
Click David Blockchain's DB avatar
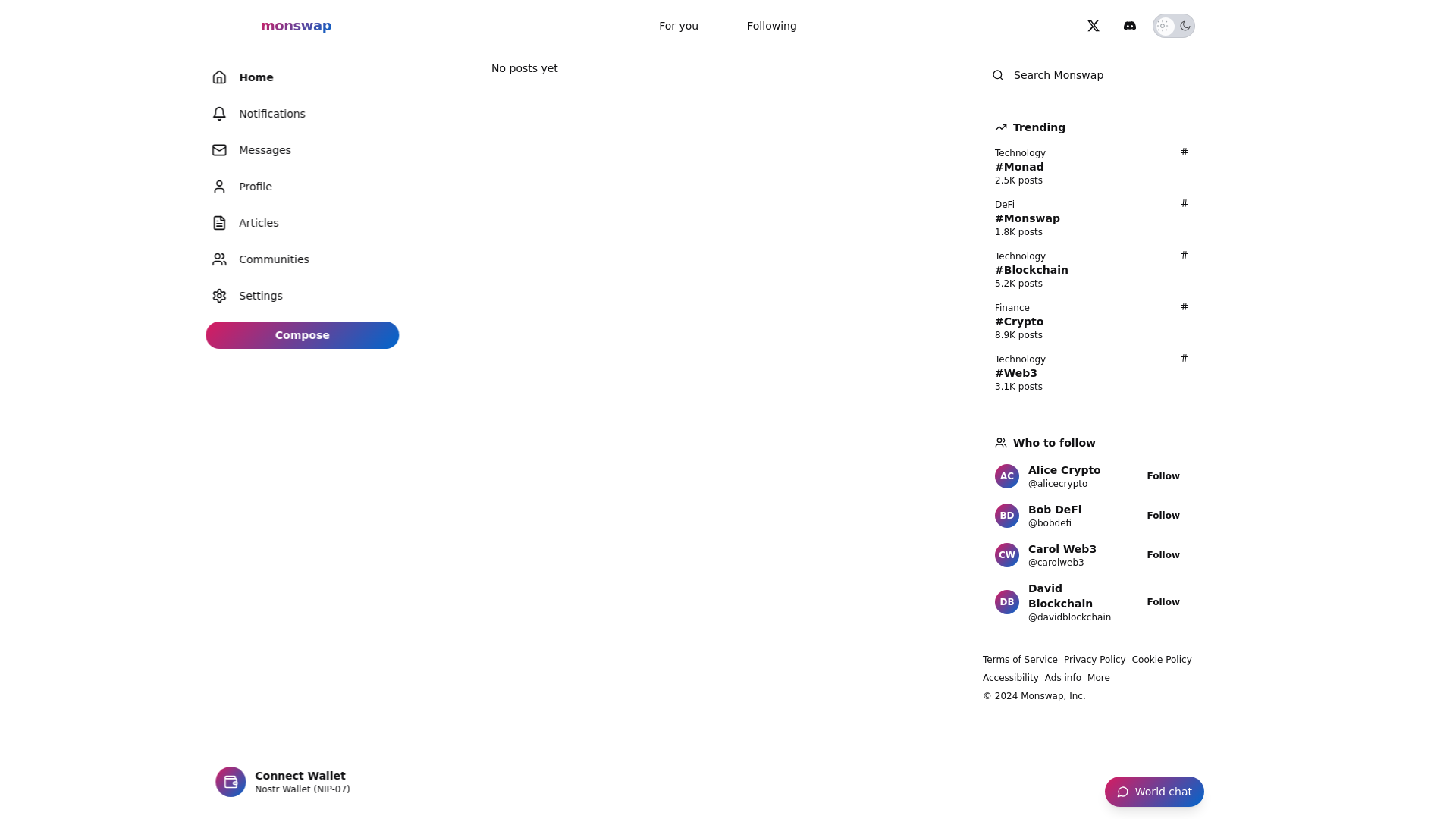pyautogui.click(x=1007, y=602)
